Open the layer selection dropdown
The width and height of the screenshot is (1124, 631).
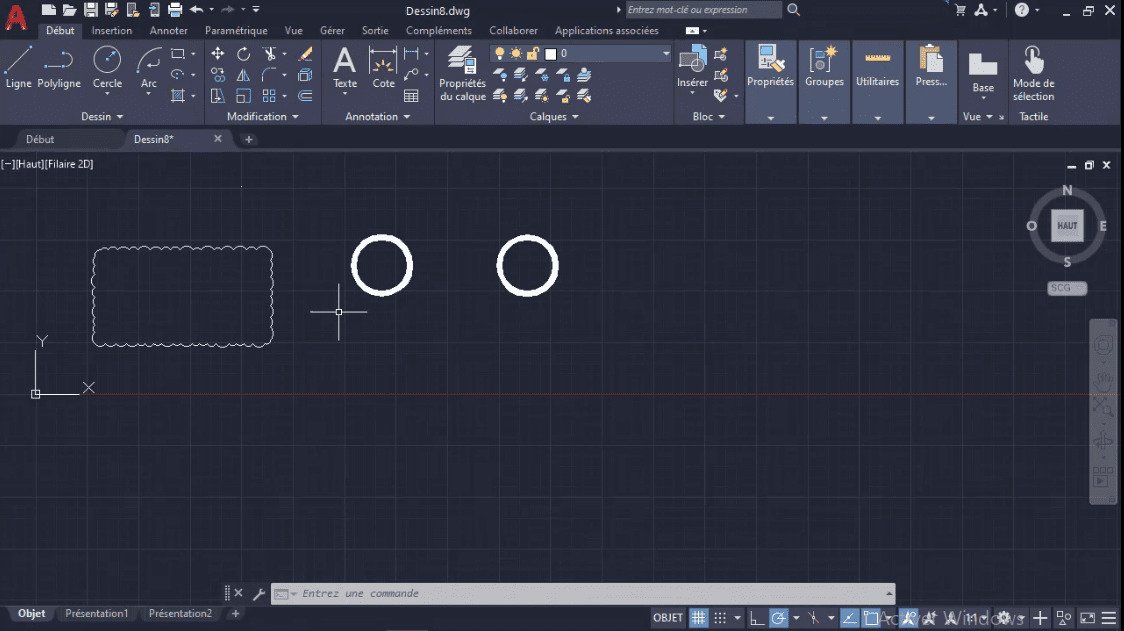click(666, 53)
